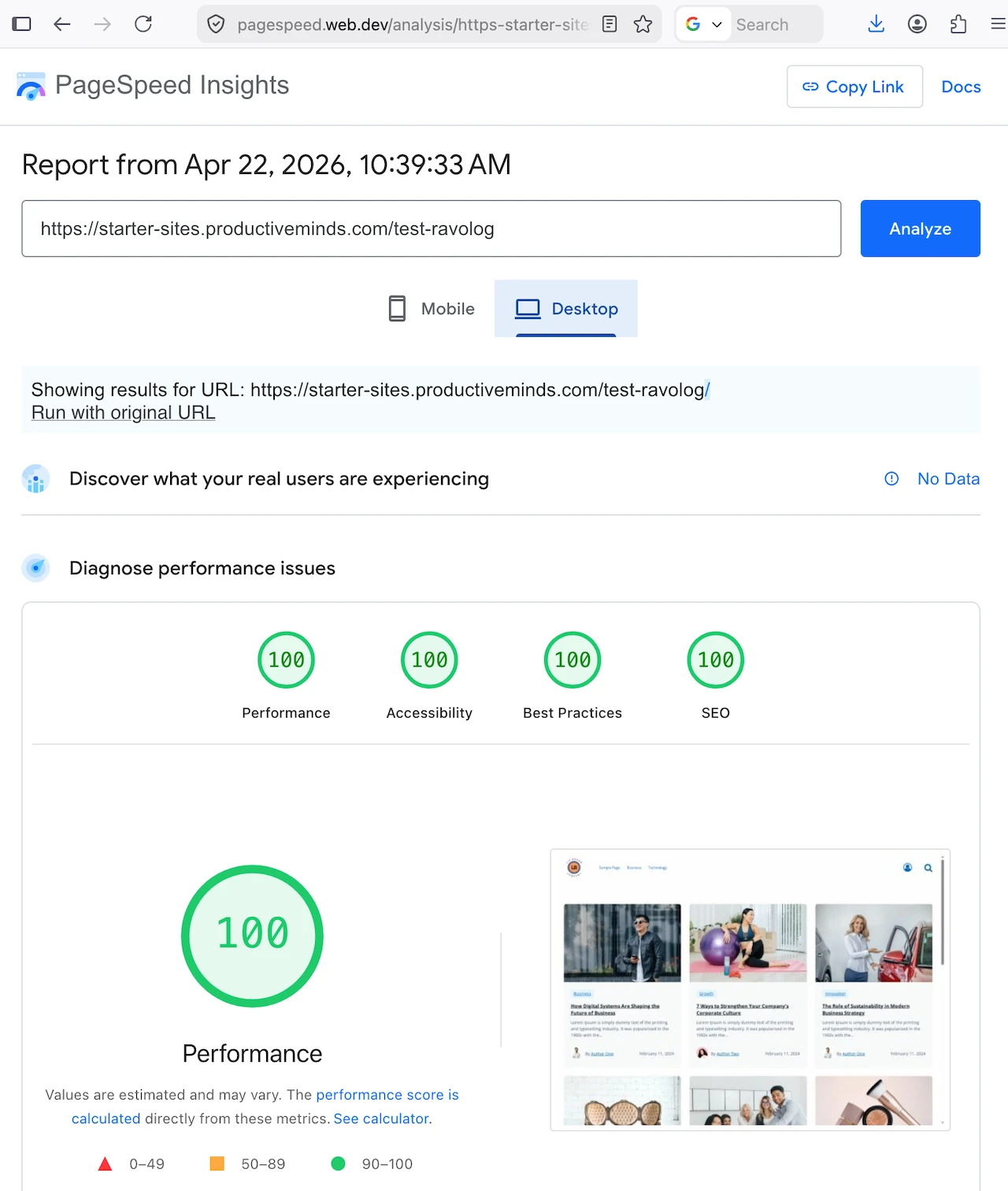Click the Showing results for URL text
This screenshot has width=1008, height=1191.
(x=370, y=390)
